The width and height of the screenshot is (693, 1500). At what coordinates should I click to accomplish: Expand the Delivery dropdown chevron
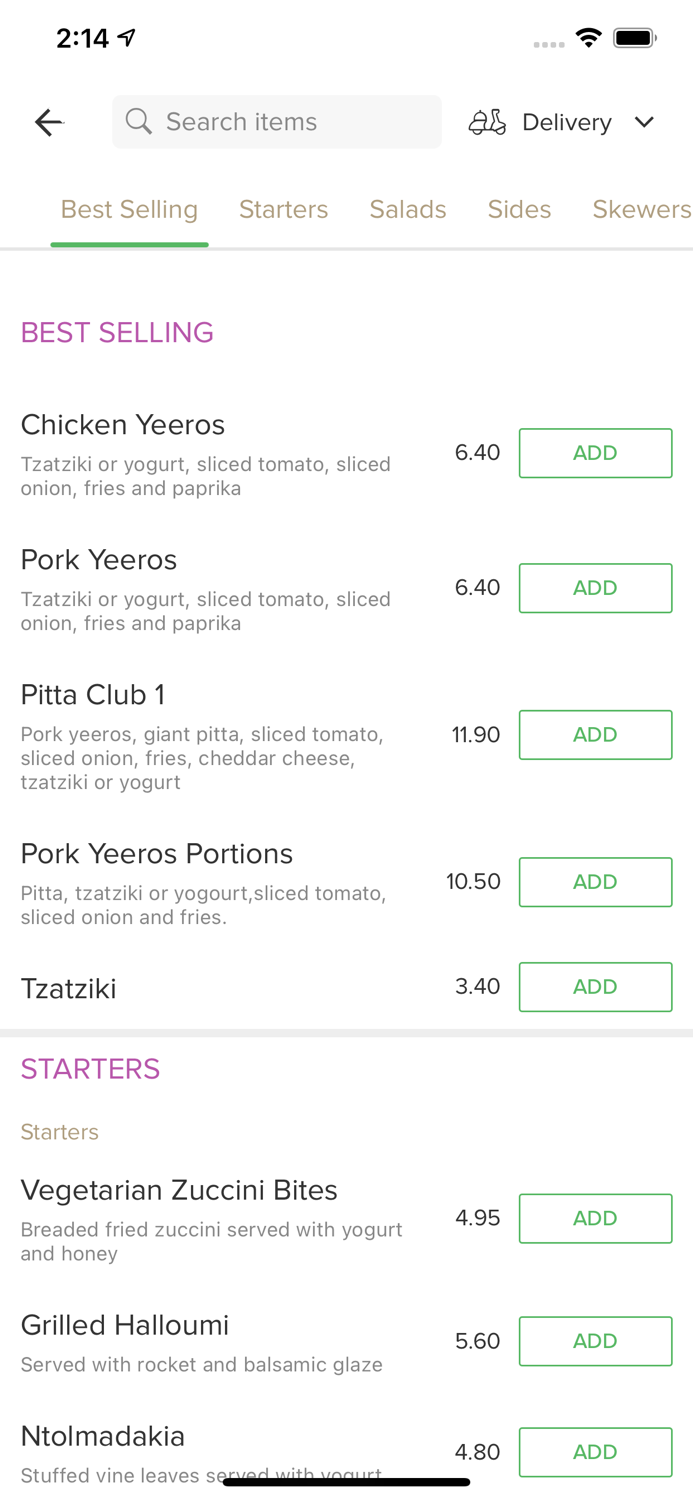pos(644,122)
